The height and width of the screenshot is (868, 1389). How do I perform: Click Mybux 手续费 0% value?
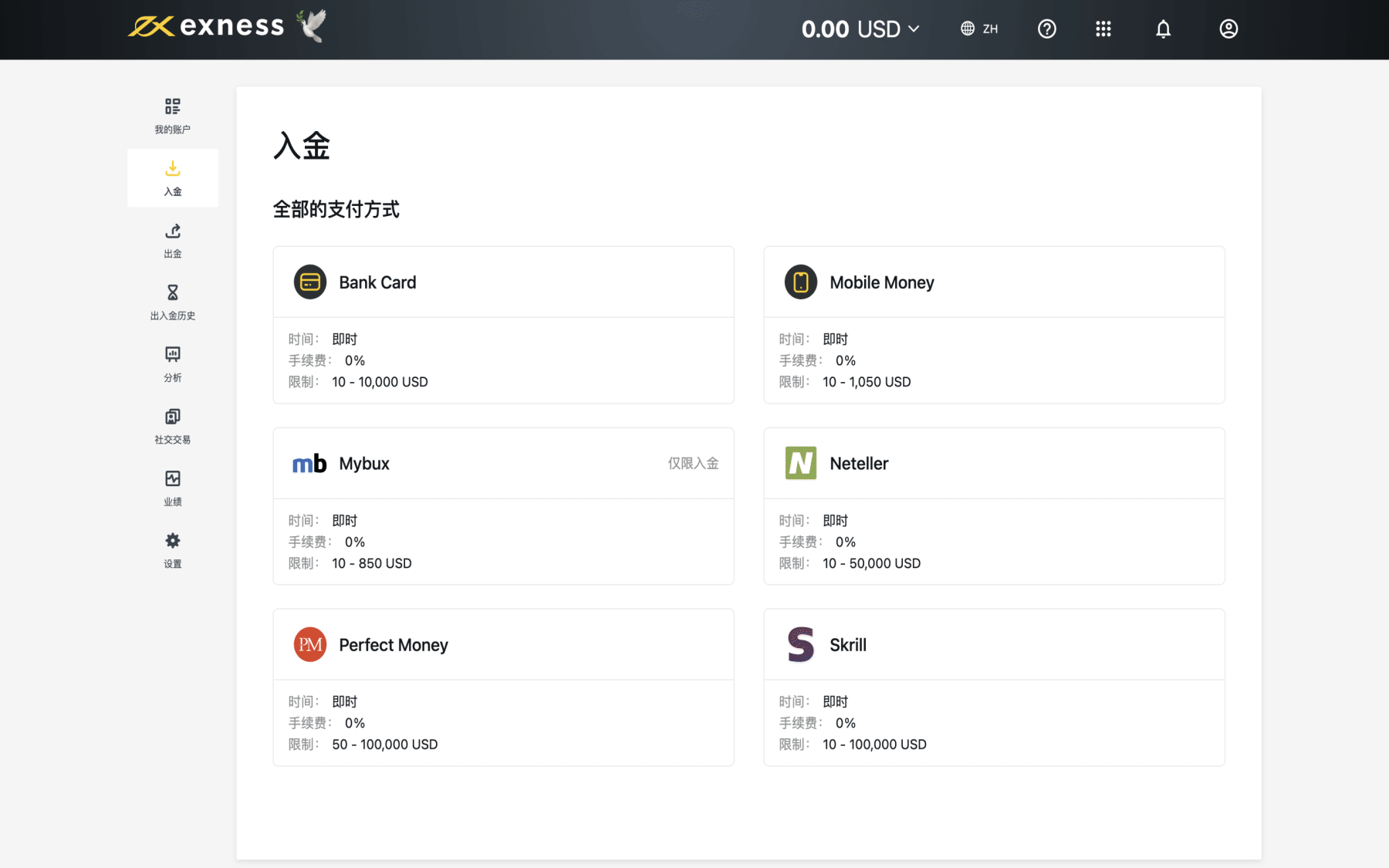point(355,542)
